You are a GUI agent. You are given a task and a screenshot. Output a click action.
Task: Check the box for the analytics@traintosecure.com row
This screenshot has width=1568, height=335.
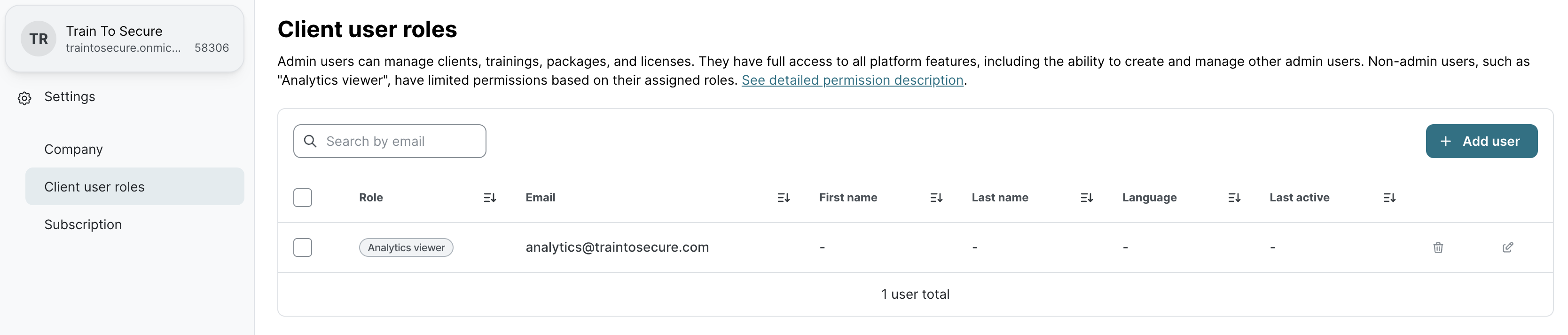tap(303, 247)
